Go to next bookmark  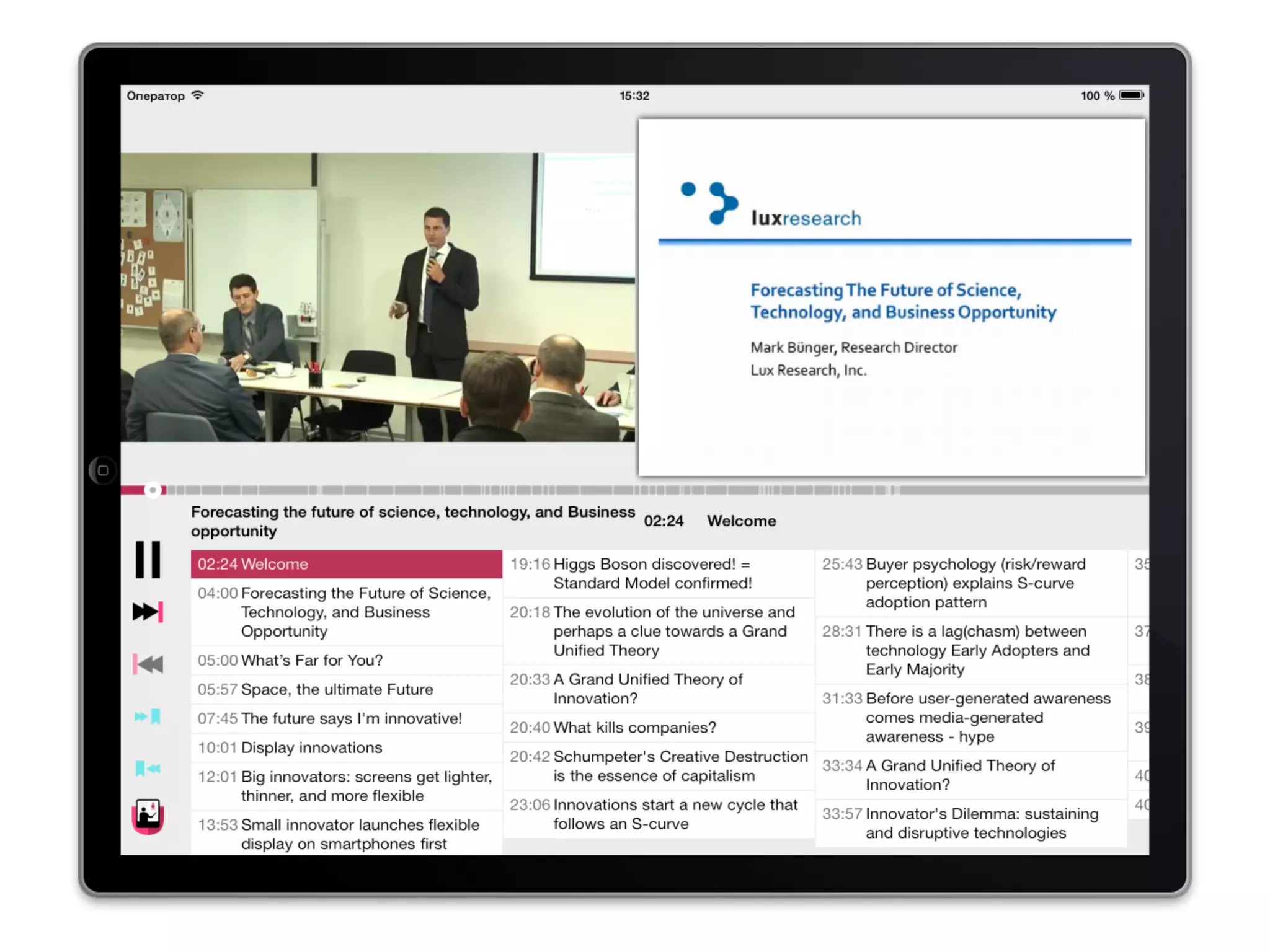pos(148,717)
